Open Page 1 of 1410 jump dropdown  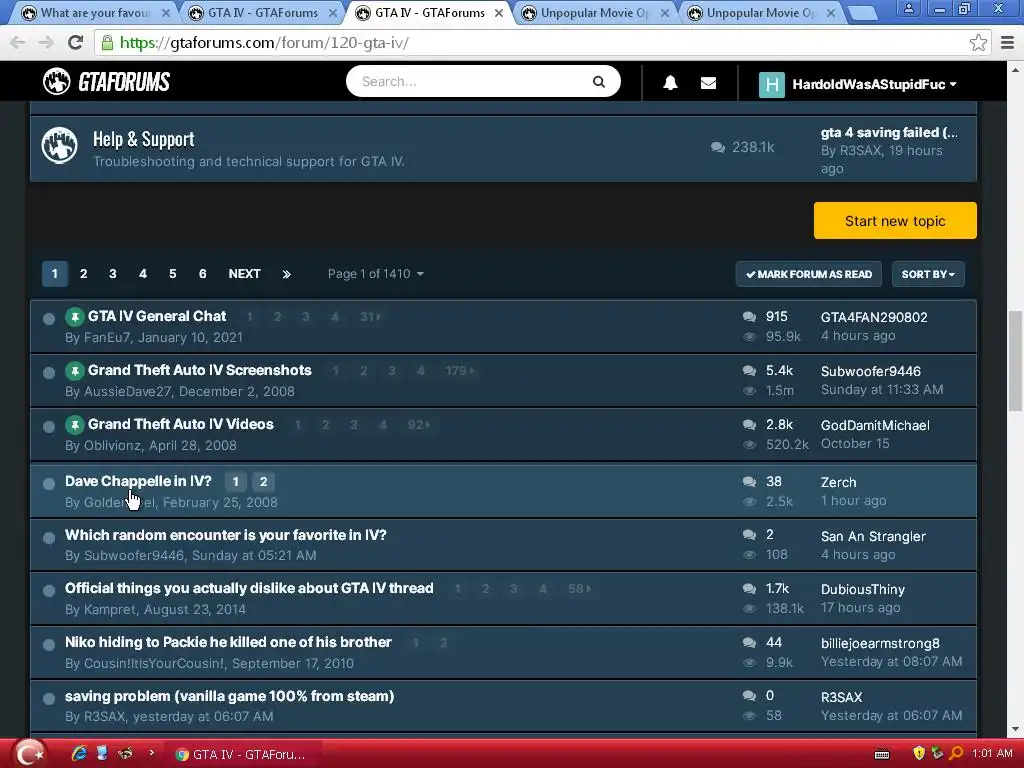click(376, 274)
